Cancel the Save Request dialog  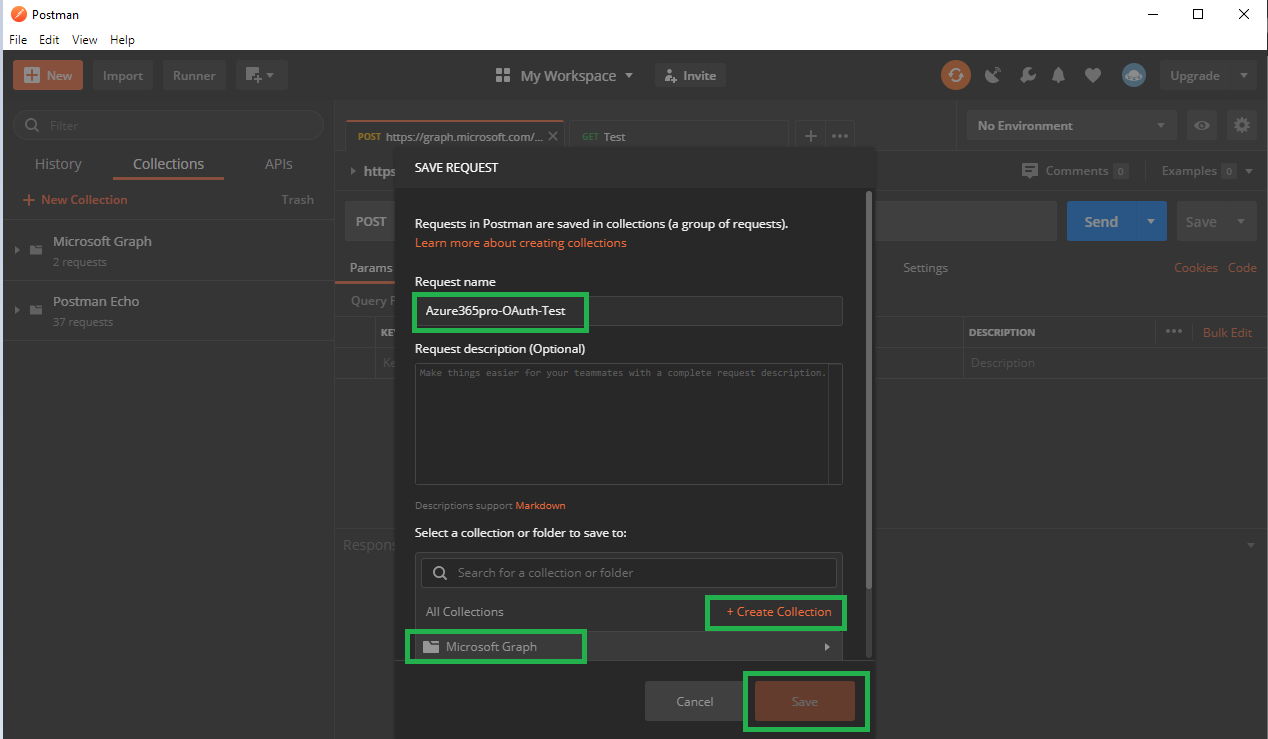[x=695, y=702]
